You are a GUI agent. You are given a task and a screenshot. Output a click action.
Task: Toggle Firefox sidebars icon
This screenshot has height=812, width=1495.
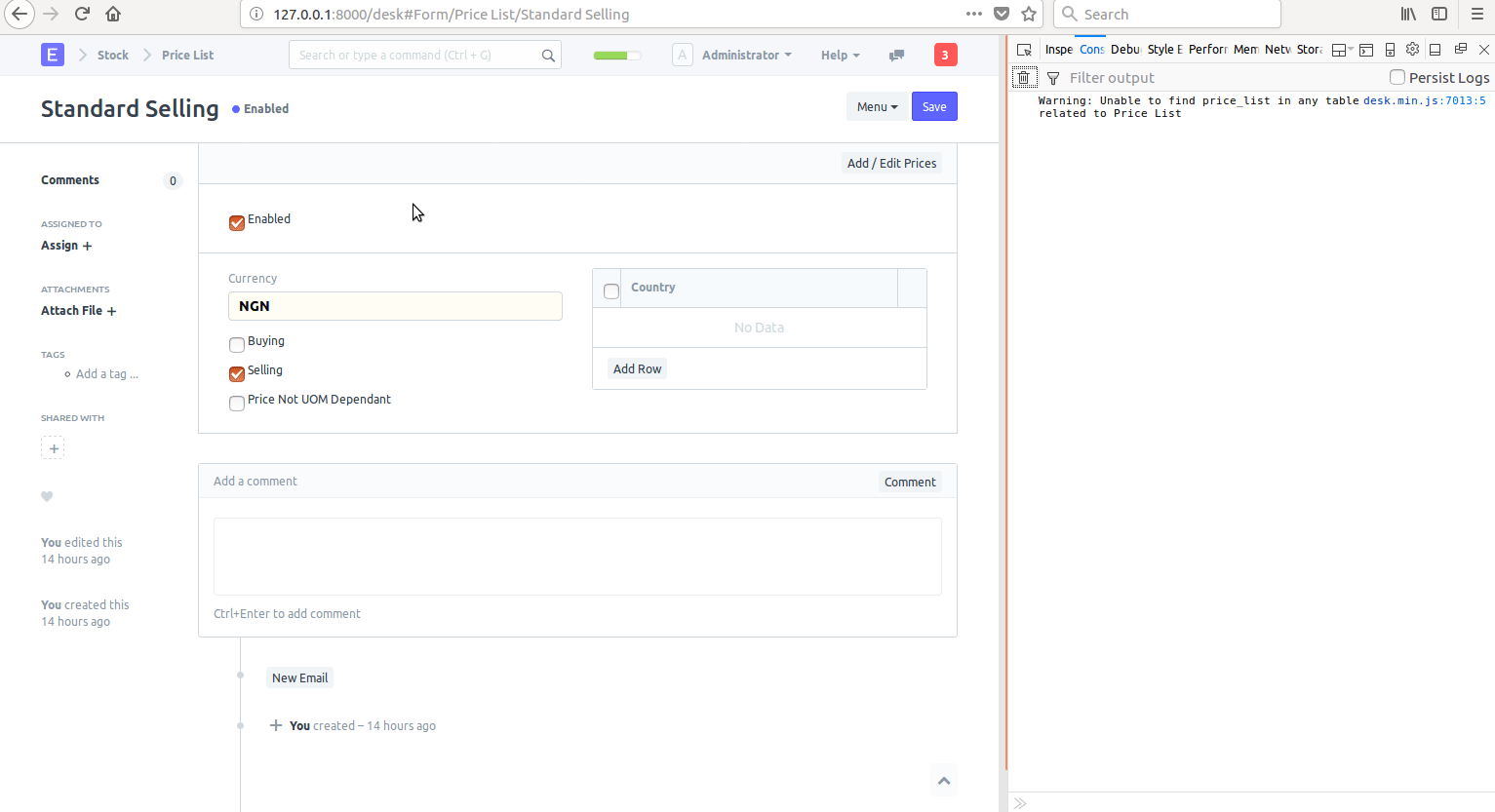pos(1439,14)
